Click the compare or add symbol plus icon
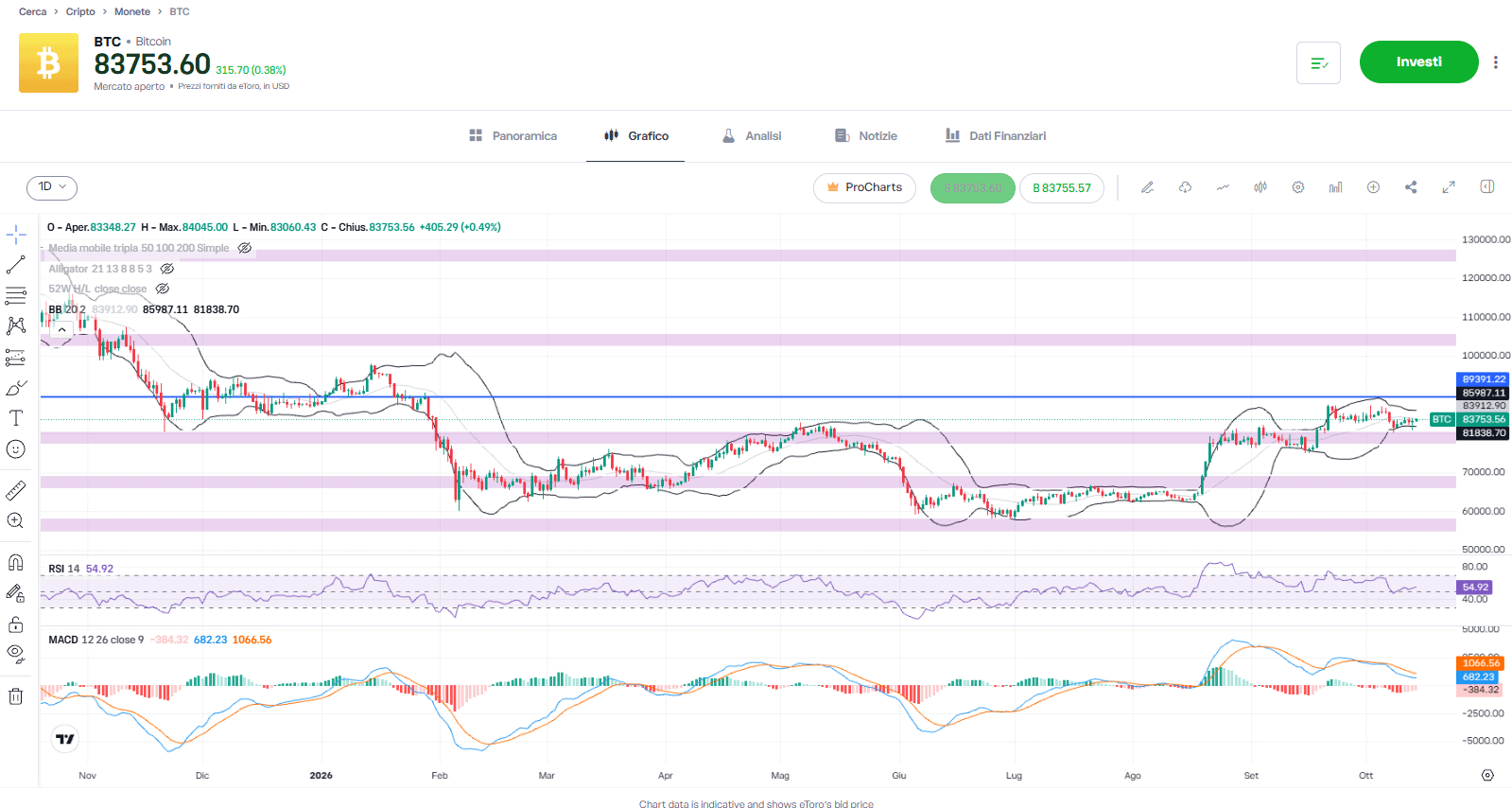Image resolution: width=1512 pixels, height=808 pixels. [x=1373, y=187]
